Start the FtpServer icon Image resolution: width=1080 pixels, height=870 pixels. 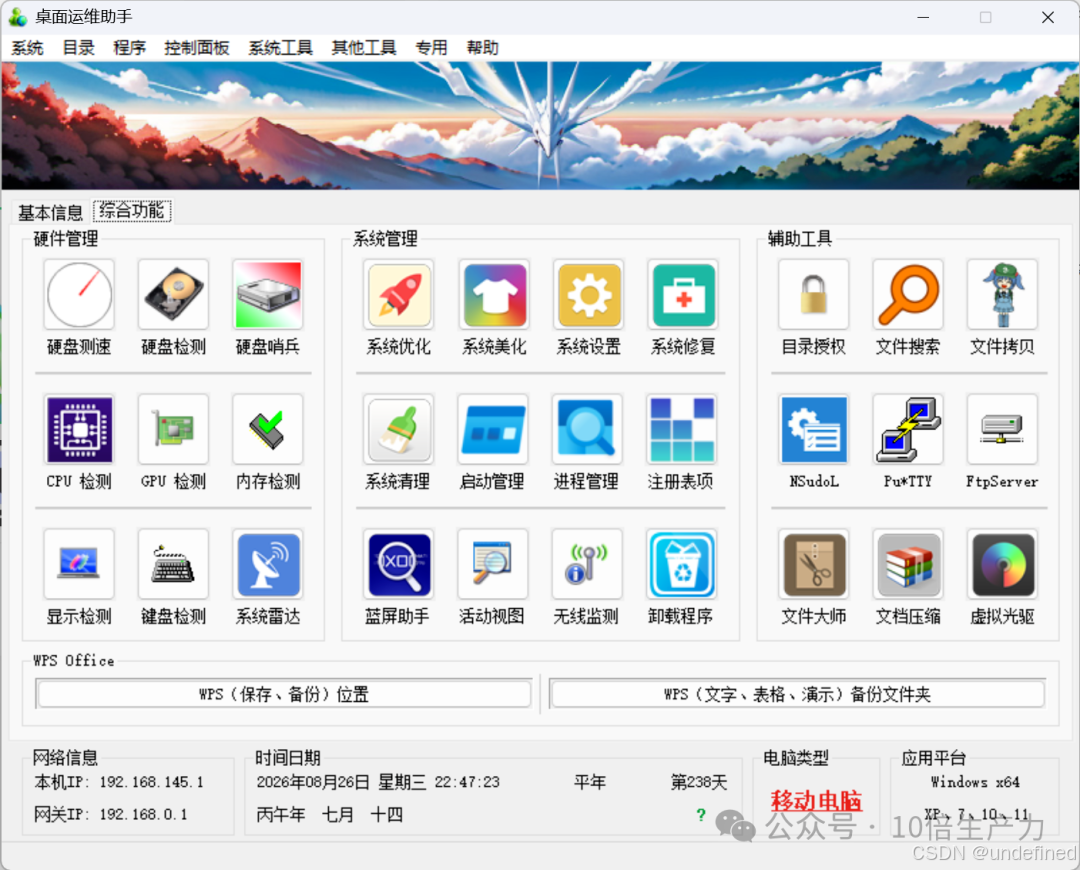point(1002,430)
